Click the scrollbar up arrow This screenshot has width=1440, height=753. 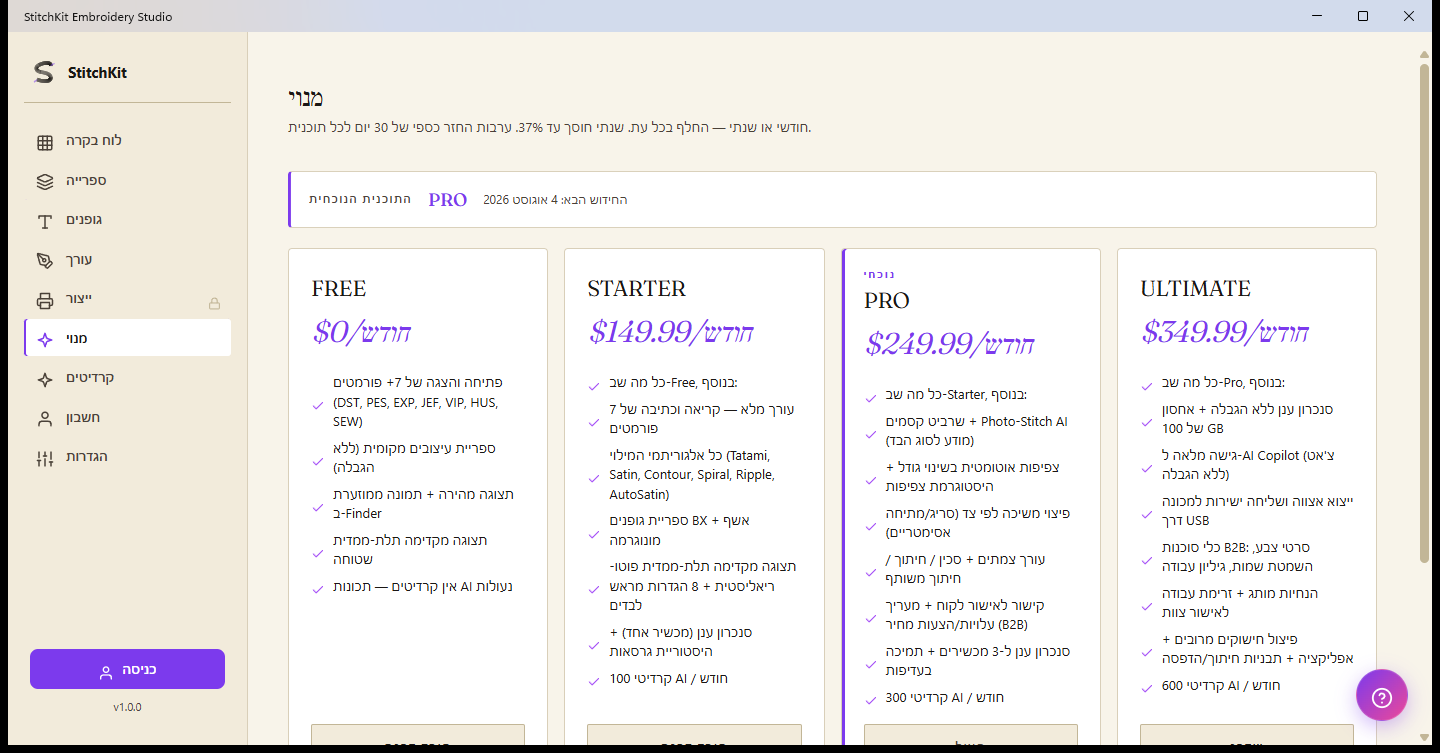[1425, 54]
